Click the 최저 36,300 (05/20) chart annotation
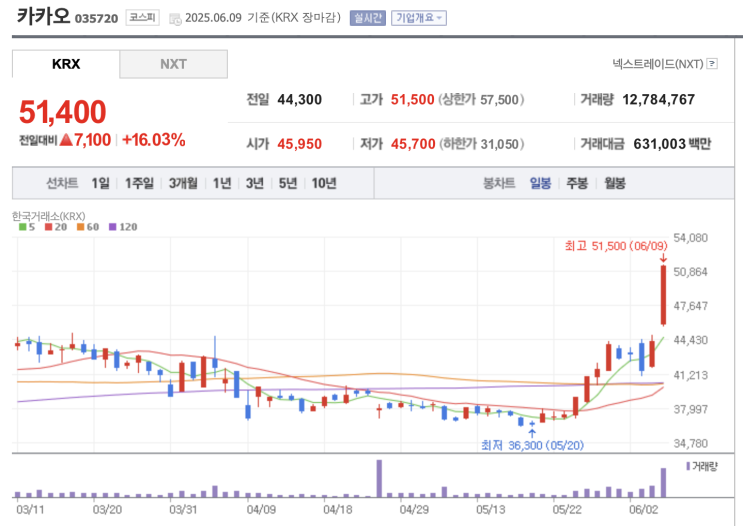The height and width of the screenshot is (526, 743). tap(533, 445)
